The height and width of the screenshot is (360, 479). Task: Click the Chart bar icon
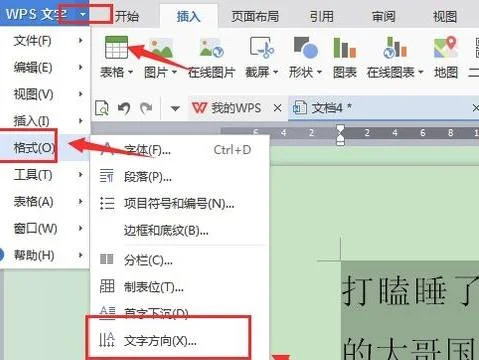pyautogui.click(x=345, y=48)
